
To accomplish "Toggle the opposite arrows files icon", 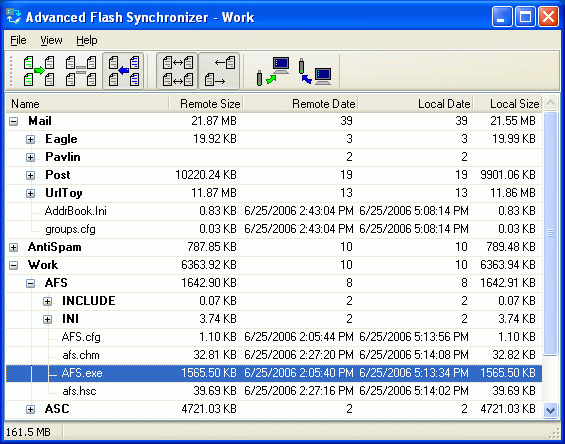I will point(219,71).
